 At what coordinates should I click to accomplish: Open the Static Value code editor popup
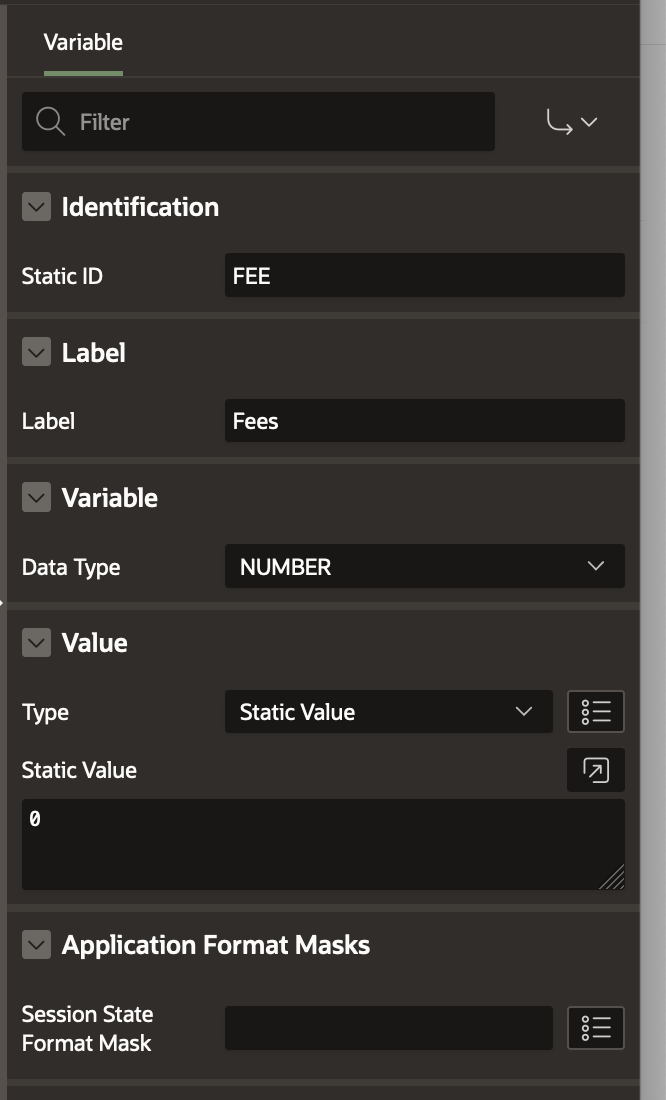tap(596, 770)
